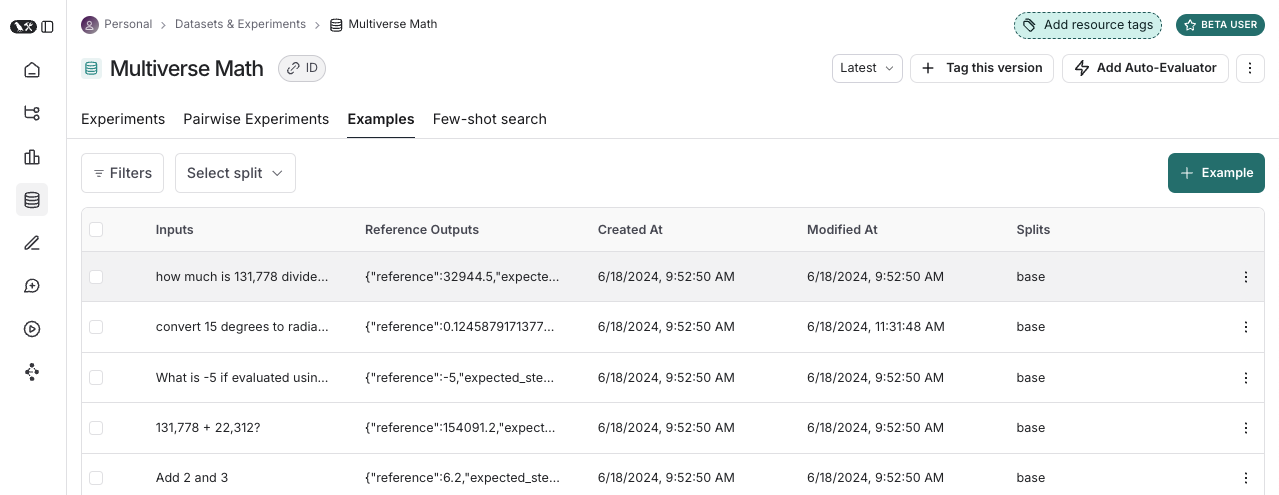Click the home icon in left sidebar
1279x495 pixels.
click(x=32, y=70)
